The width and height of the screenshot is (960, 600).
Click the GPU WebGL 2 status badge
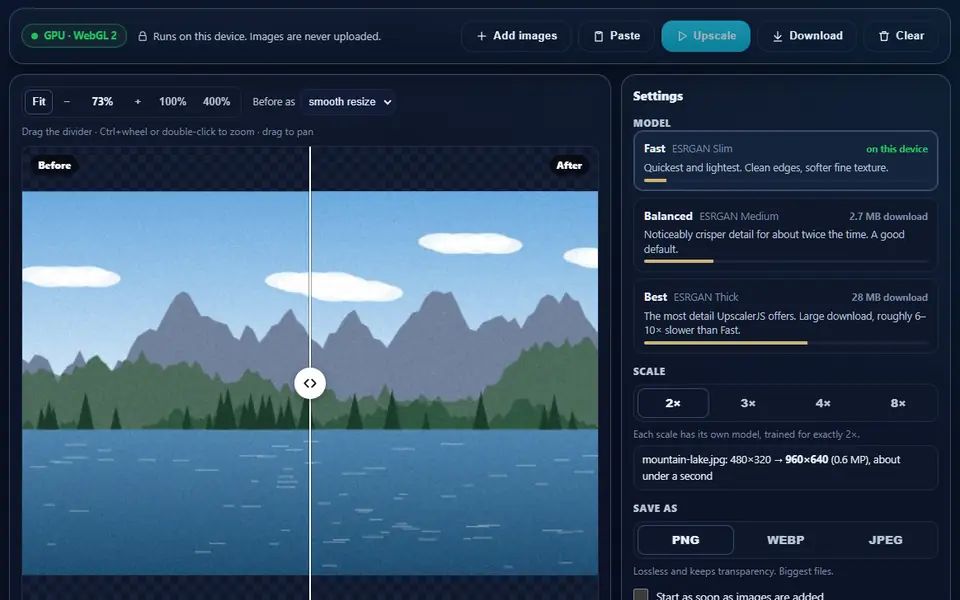pyautogui.click(x=74, y=36)
